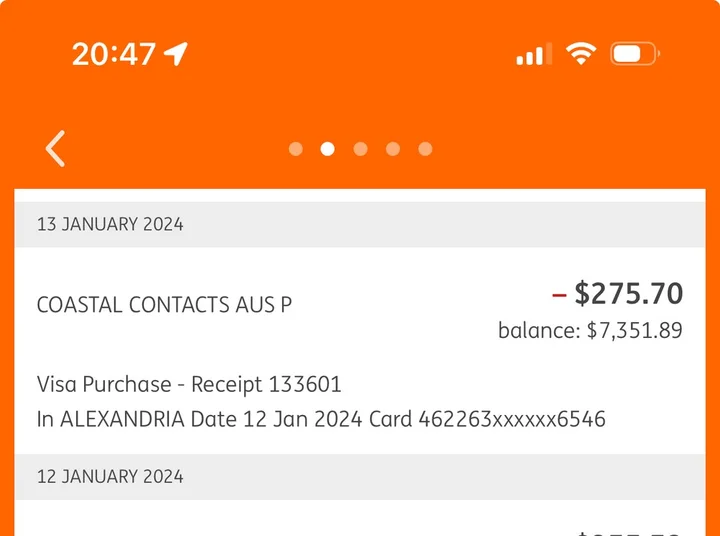Select the Visa Purchase Receipt 133601 text

(189, 384)
